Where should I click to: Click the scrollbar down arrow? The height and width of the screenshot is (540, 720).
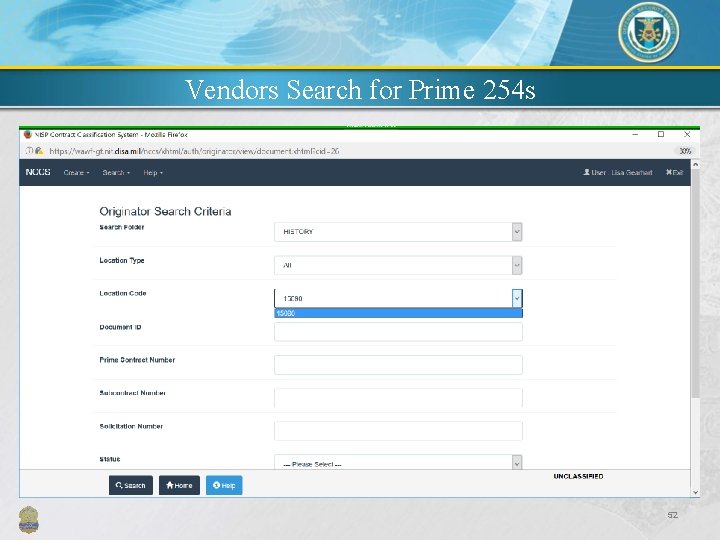click(x=696, y=492)
